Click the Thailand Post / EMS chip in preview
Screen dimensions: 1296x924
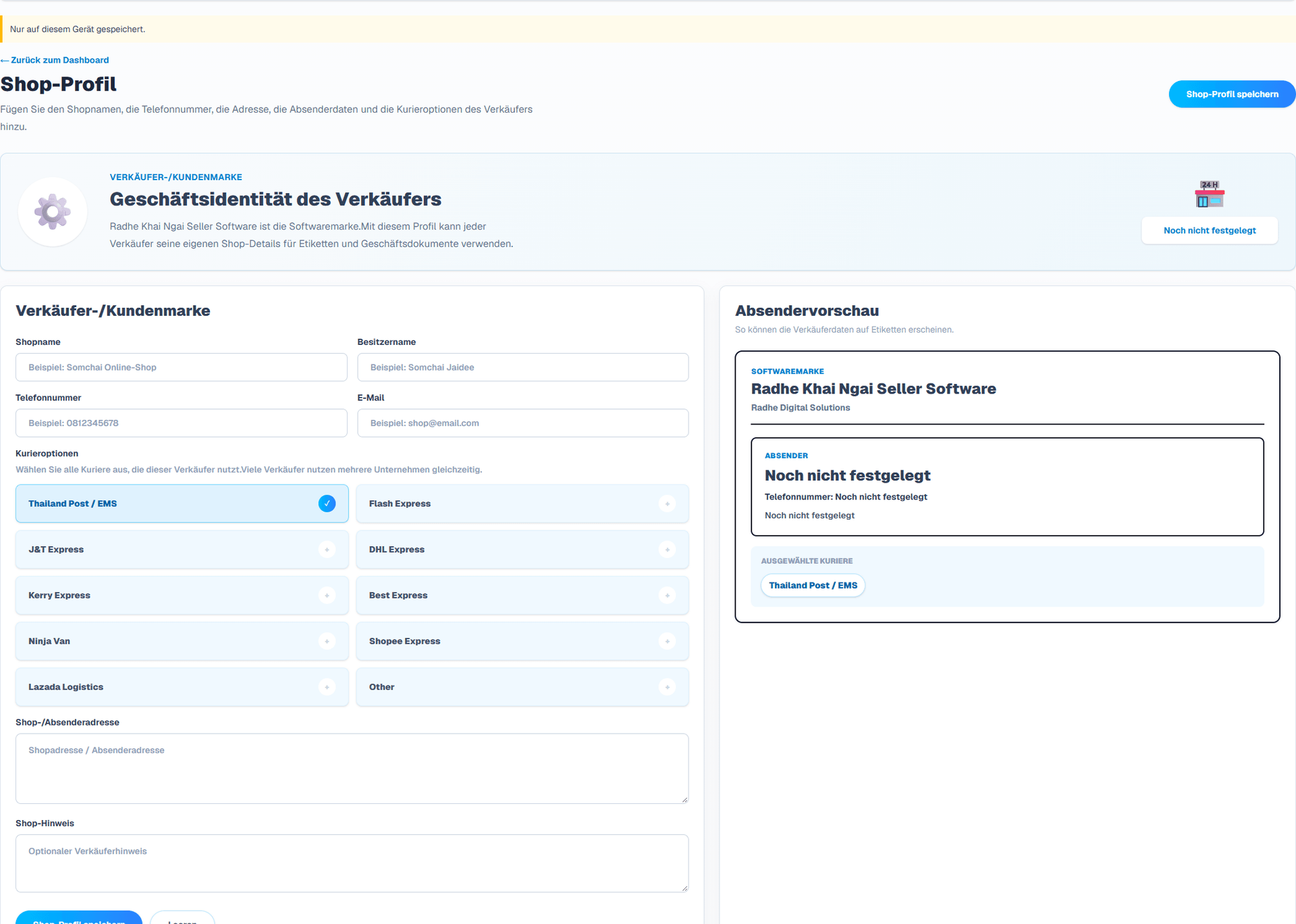[x=813, y=585]
